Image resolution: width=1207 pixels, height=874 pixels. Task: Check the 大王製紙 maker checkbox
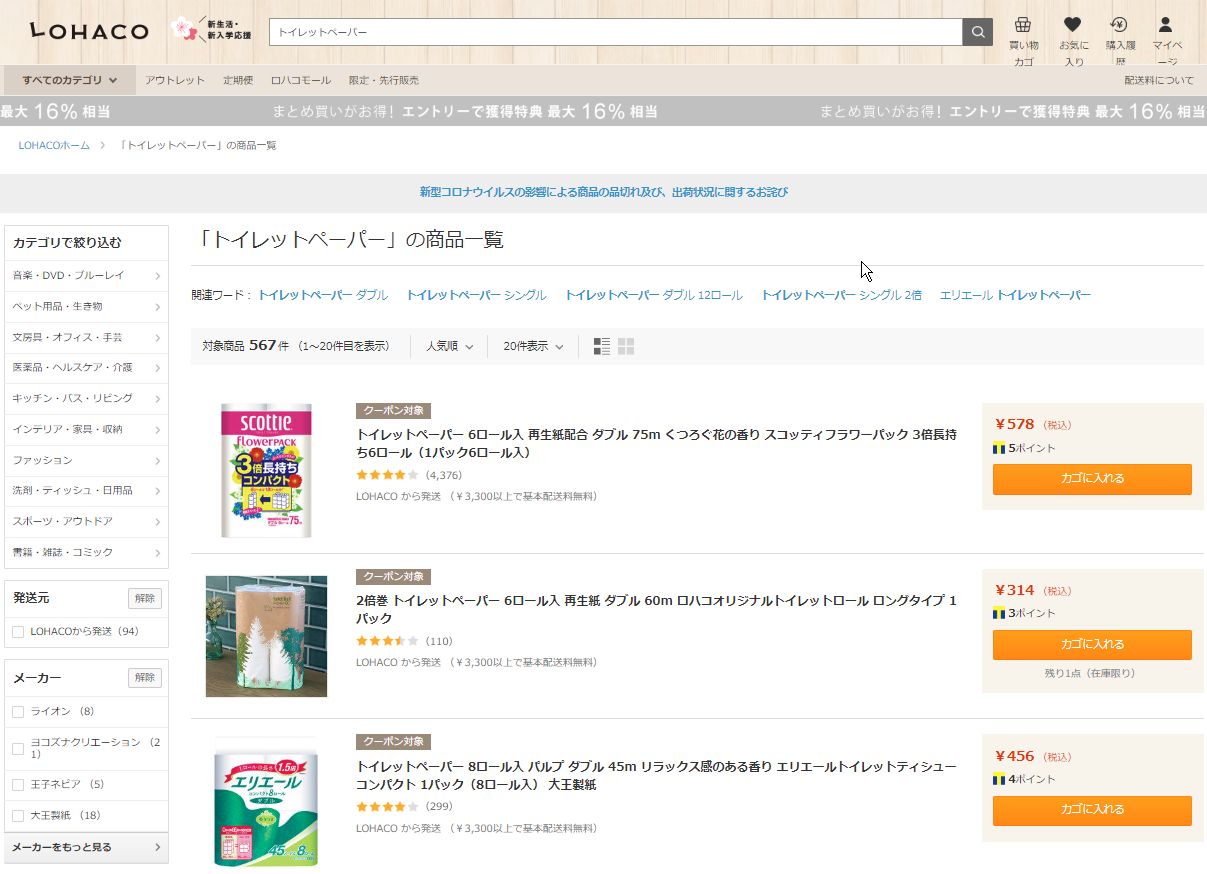tap(18, 816)
